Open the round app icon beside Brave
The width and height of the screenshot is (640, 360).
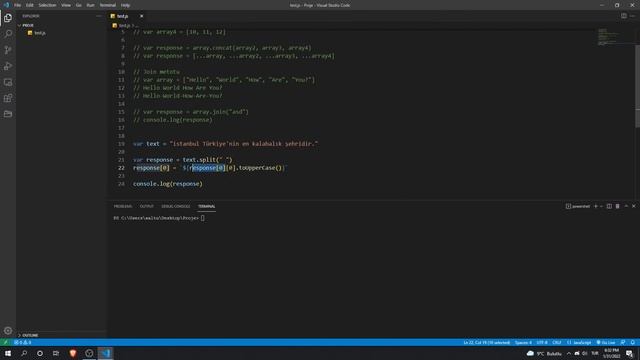[89, 353]
